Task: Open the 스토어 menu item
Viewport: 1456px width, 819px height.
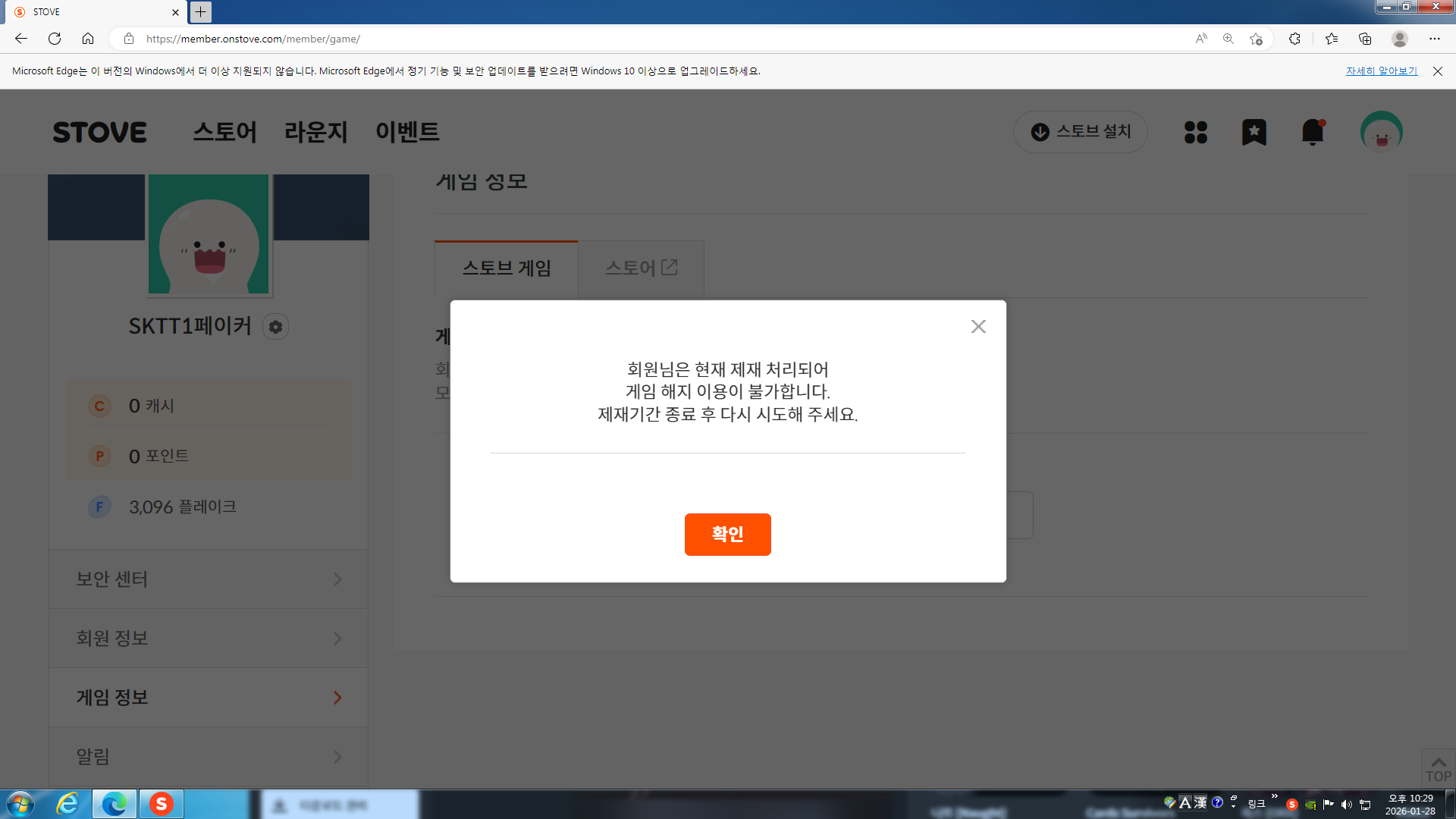Action: 224,132
